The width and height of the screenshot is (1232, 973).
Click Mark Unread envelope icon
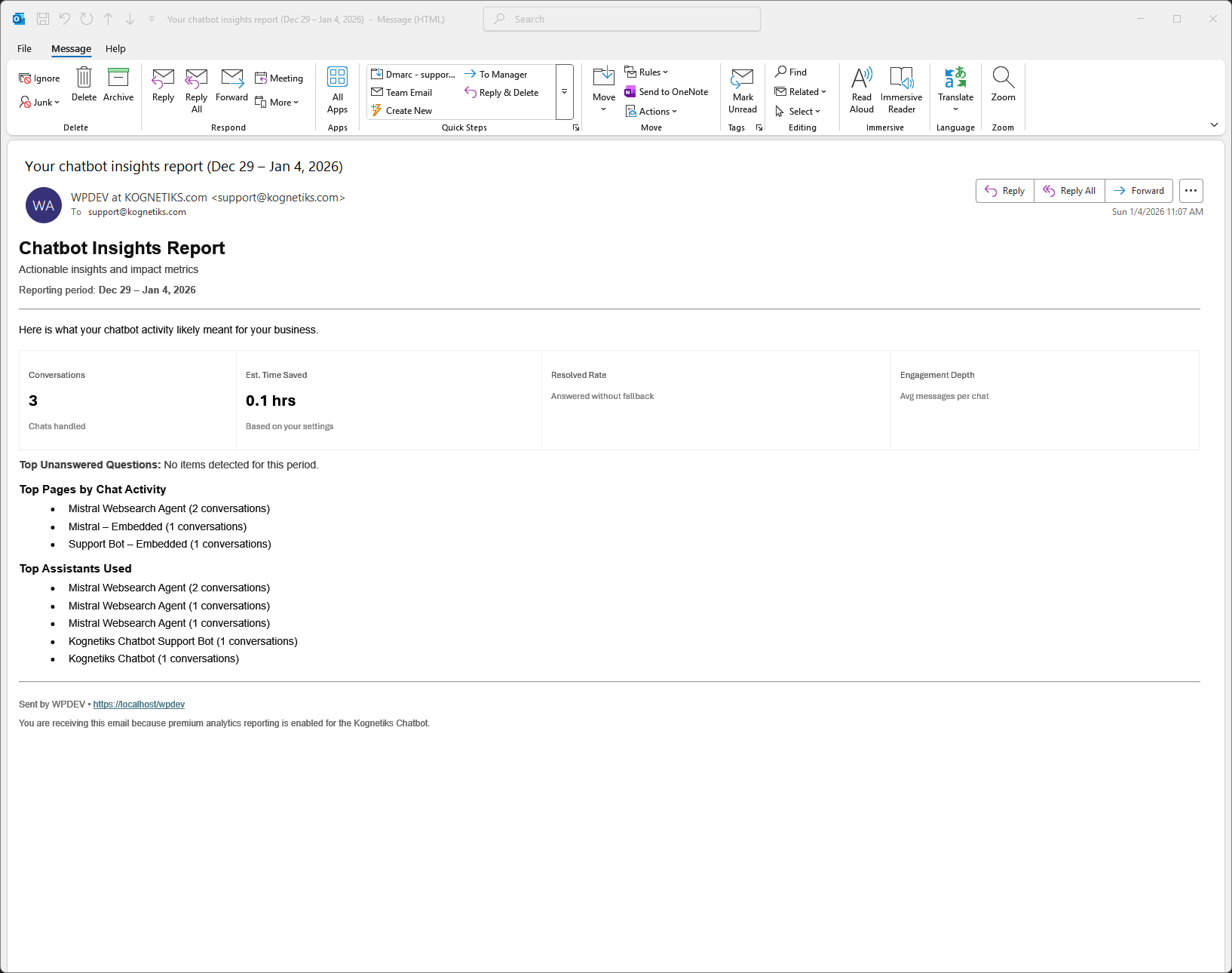742,78
